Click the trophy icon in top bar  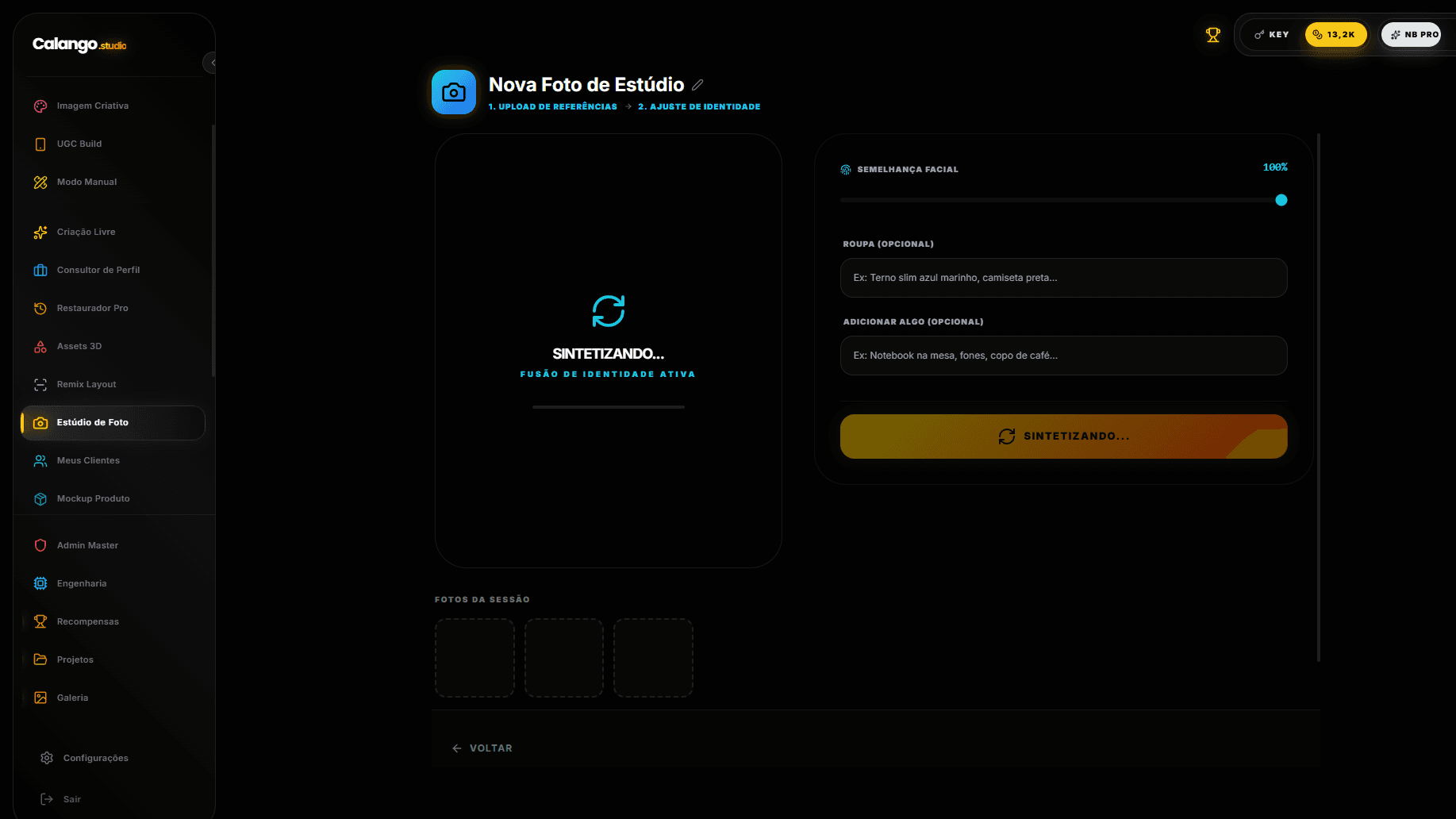(1212, 35)
